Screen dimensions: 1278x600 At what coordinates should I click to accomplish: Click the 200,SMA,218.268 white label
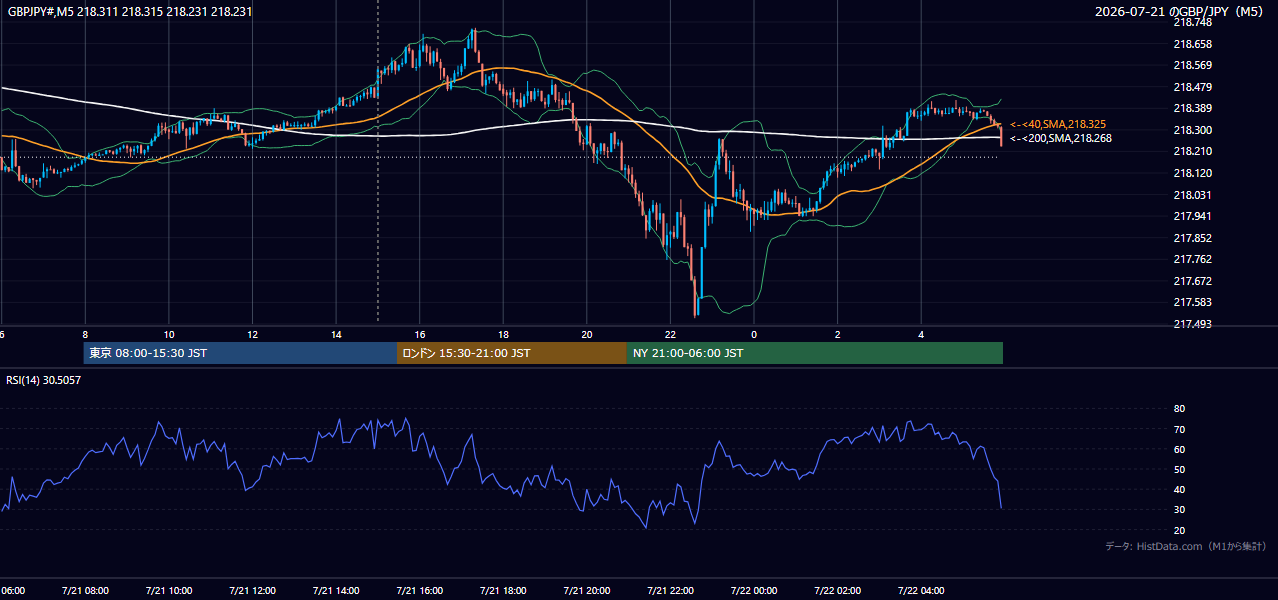click(x=1061, y=138)
